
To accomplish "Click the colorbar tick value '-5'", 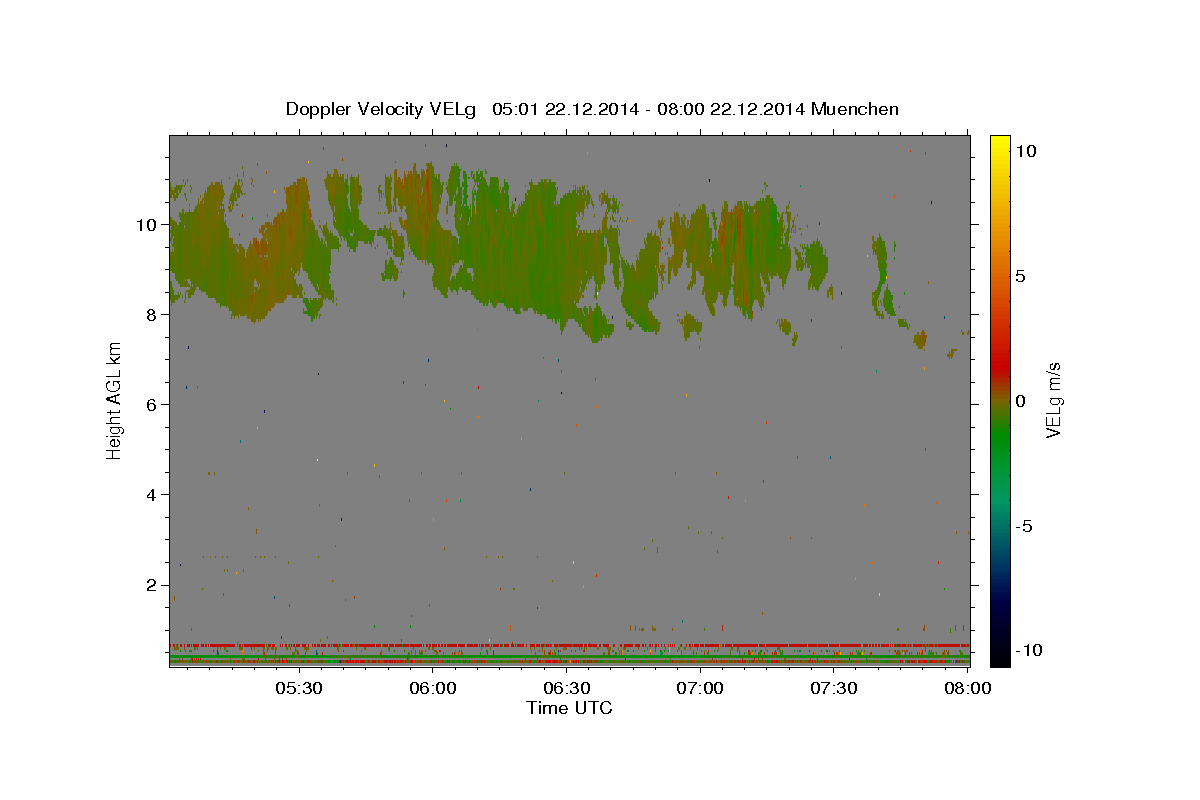I will click(1025, 526).
